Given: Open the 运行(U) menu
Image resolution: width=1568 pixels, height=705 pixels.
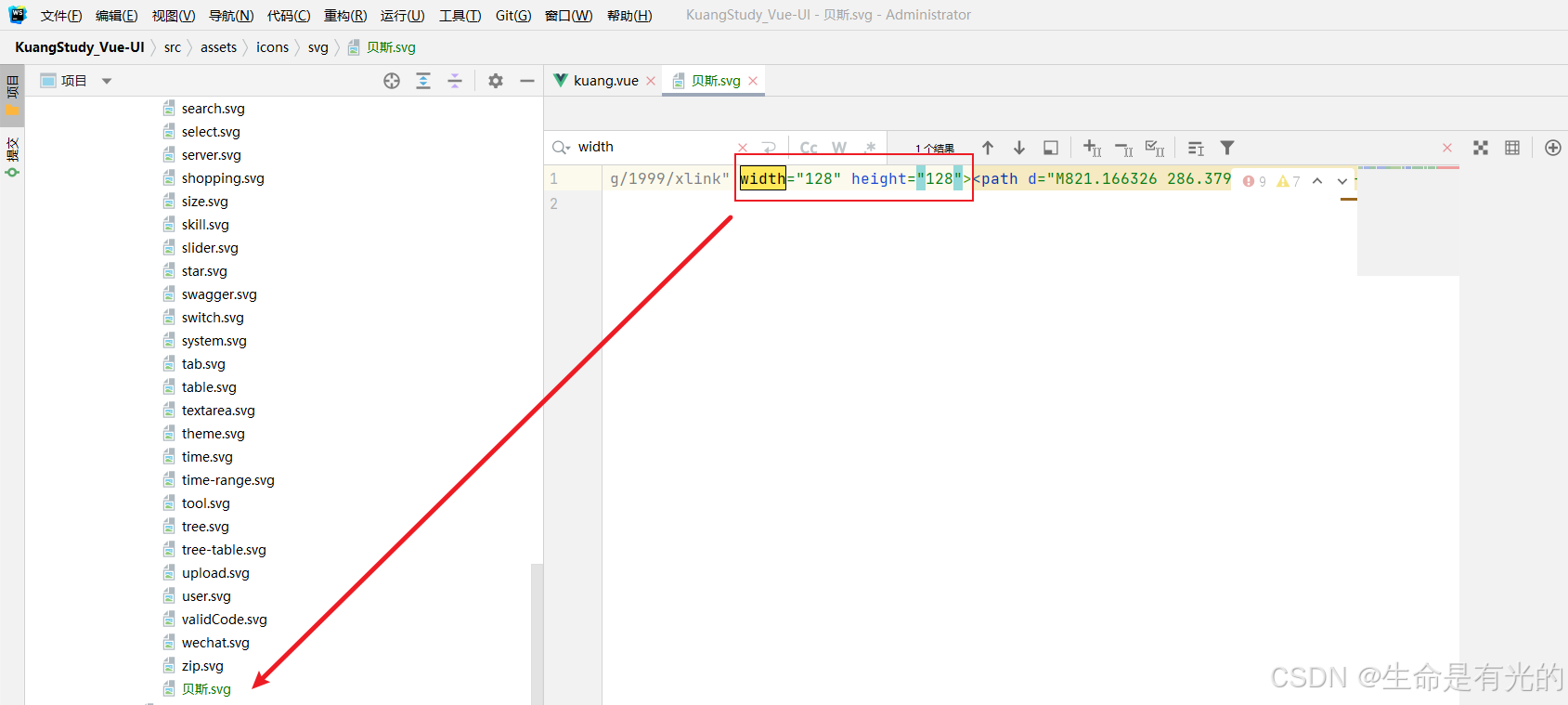Looking at the screenshot, I should click(x=403, y=16).
